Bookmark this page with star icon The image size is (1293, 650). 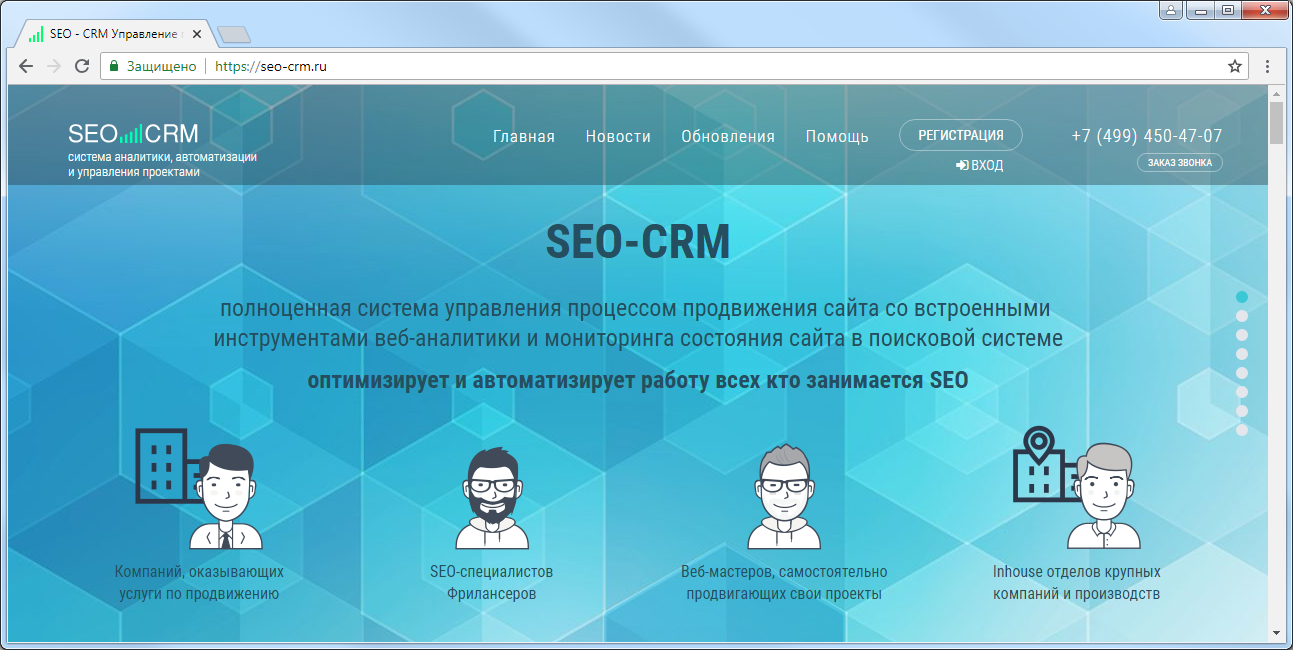click(x=1235, y=66)
